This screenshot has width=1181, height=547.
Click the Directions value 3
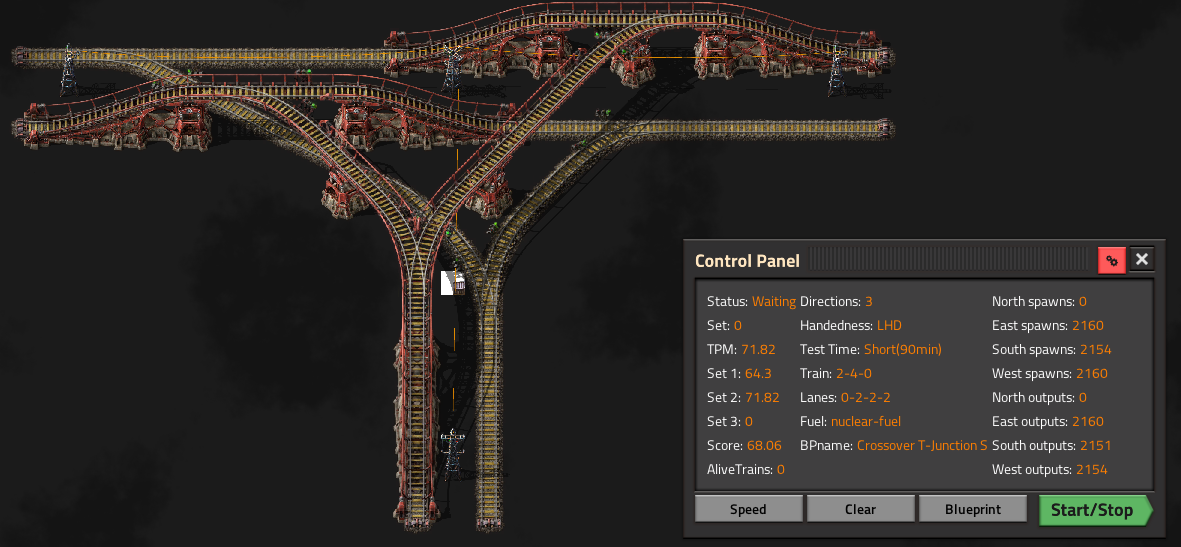pos(868,301)
